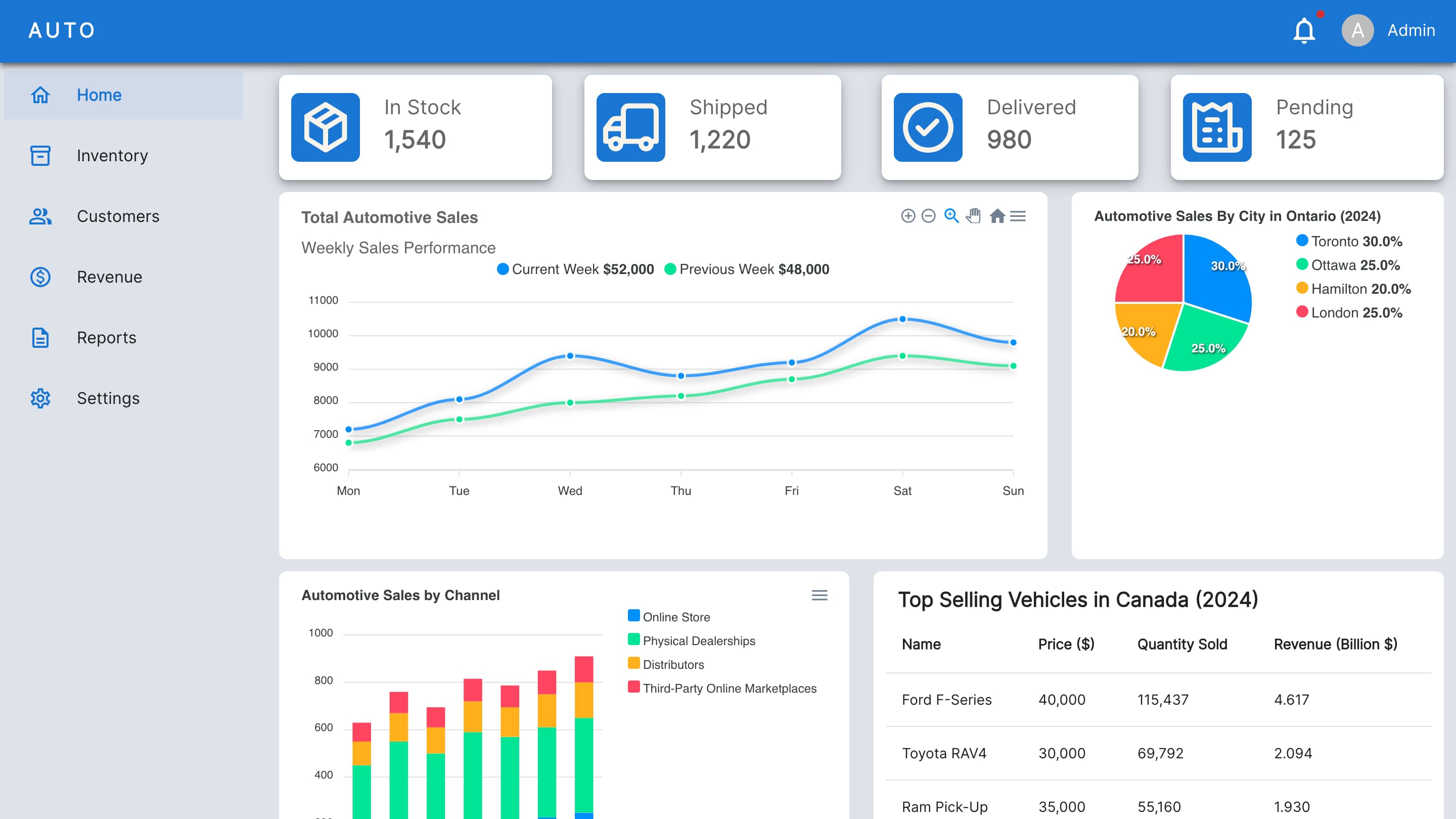This screenshot has height=819, width=1456.
Task: Go to Home in sidebar
Action: click(x=123, y=95)
